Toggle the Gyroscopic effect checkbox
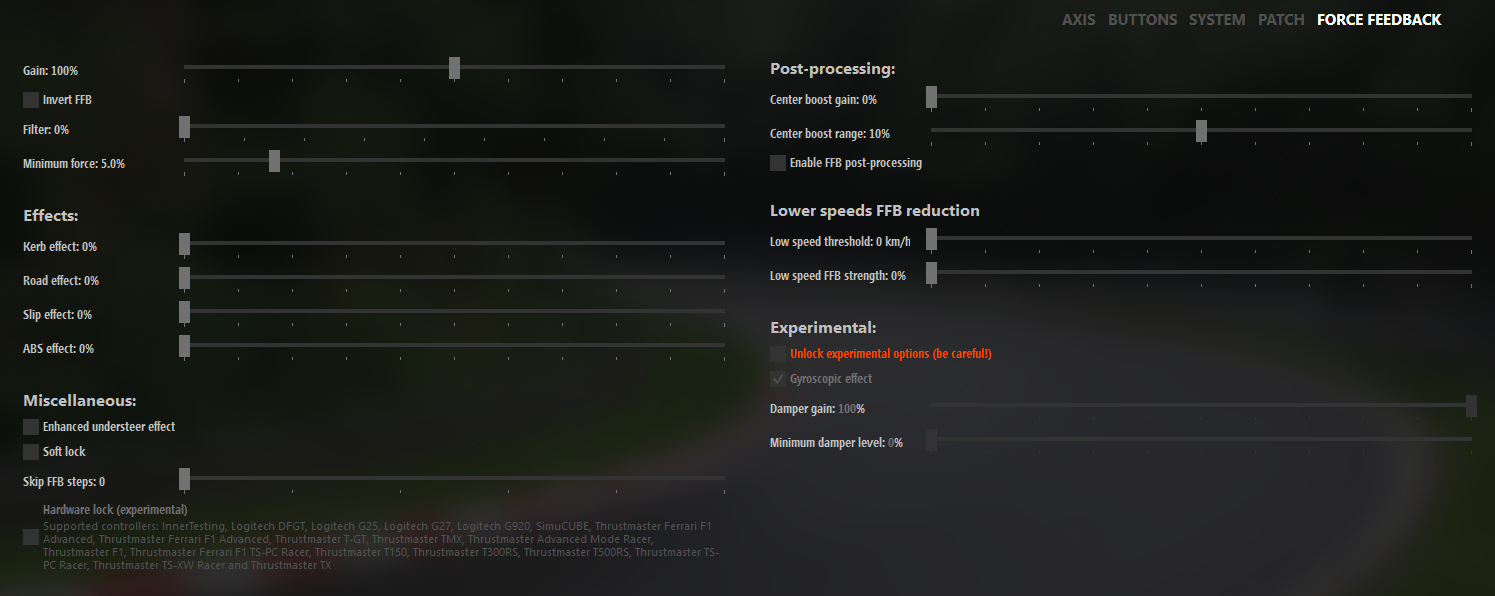 coord(778,379)
